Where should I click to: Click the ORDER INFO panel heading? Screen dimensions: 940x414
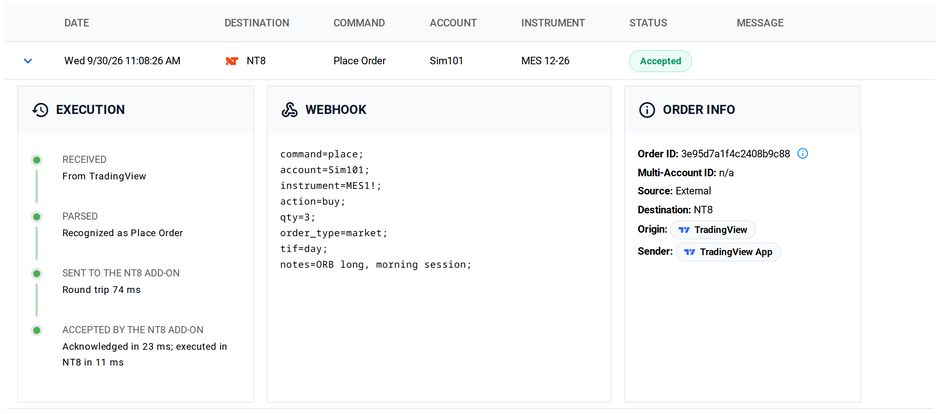(x=699, y=110)
